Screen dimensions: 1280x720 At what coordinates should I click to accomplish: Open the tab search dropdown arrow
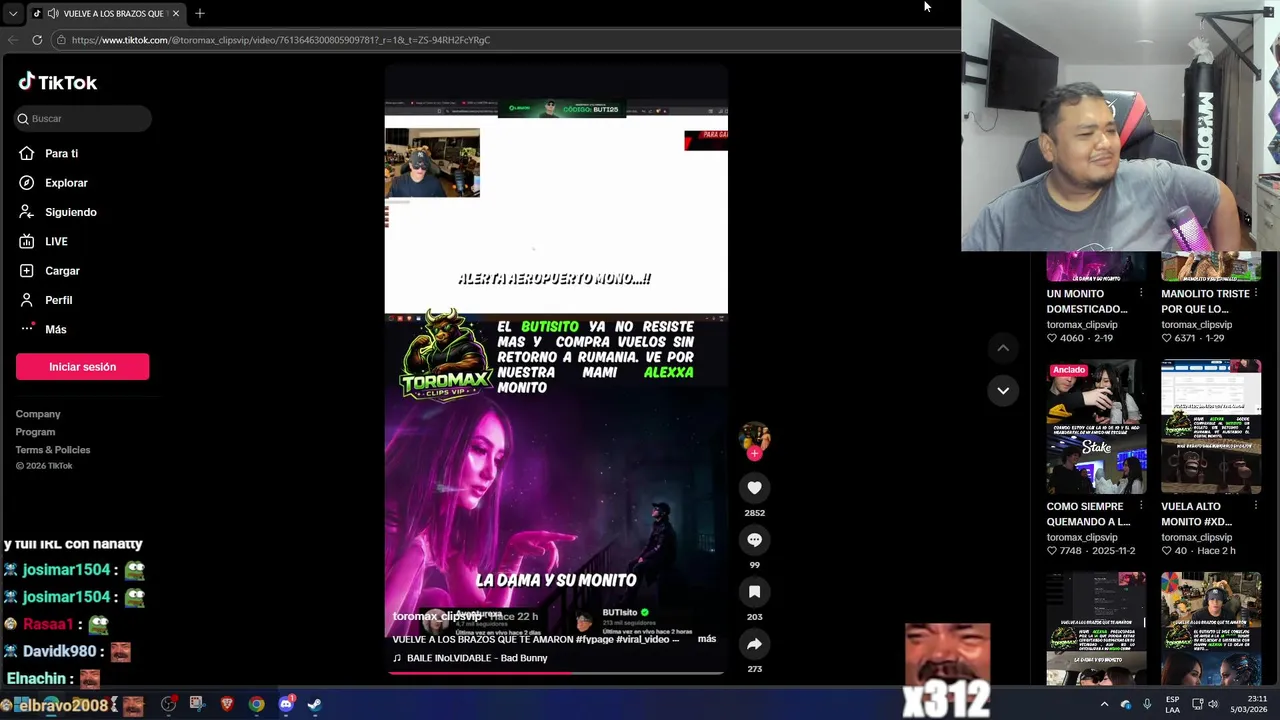point(12,13)
